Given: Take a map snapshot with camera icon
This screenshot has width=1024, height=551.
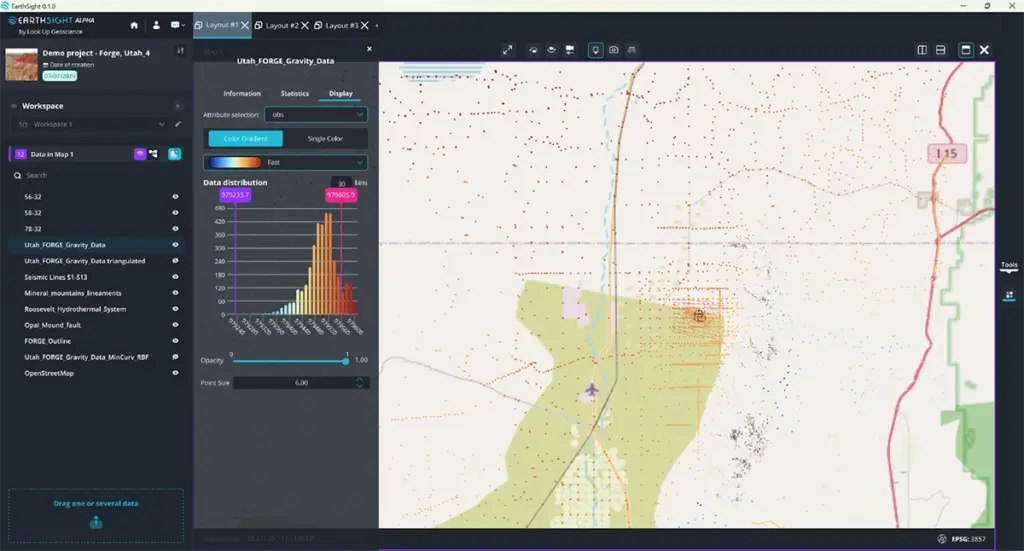Looking at the screenshot, I should (614, 50).
